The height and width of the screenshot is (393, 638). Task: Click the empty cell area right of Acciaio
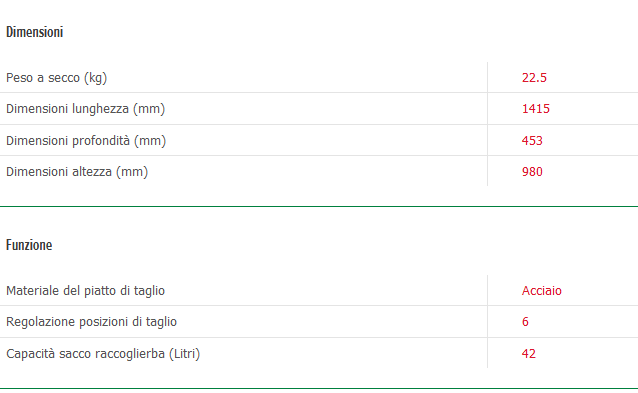tap(600, 291)
